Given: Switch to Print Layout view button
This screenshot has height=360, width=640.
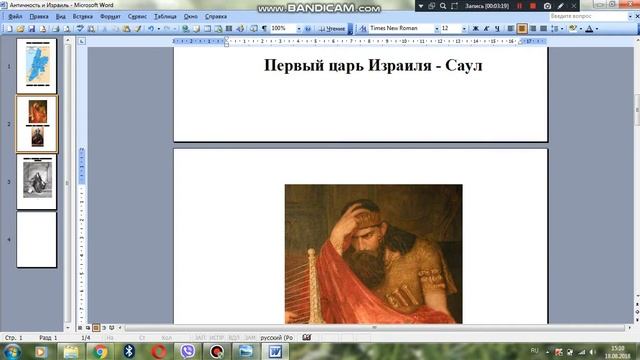Looking at the screenshot, I should coord(96,328).
